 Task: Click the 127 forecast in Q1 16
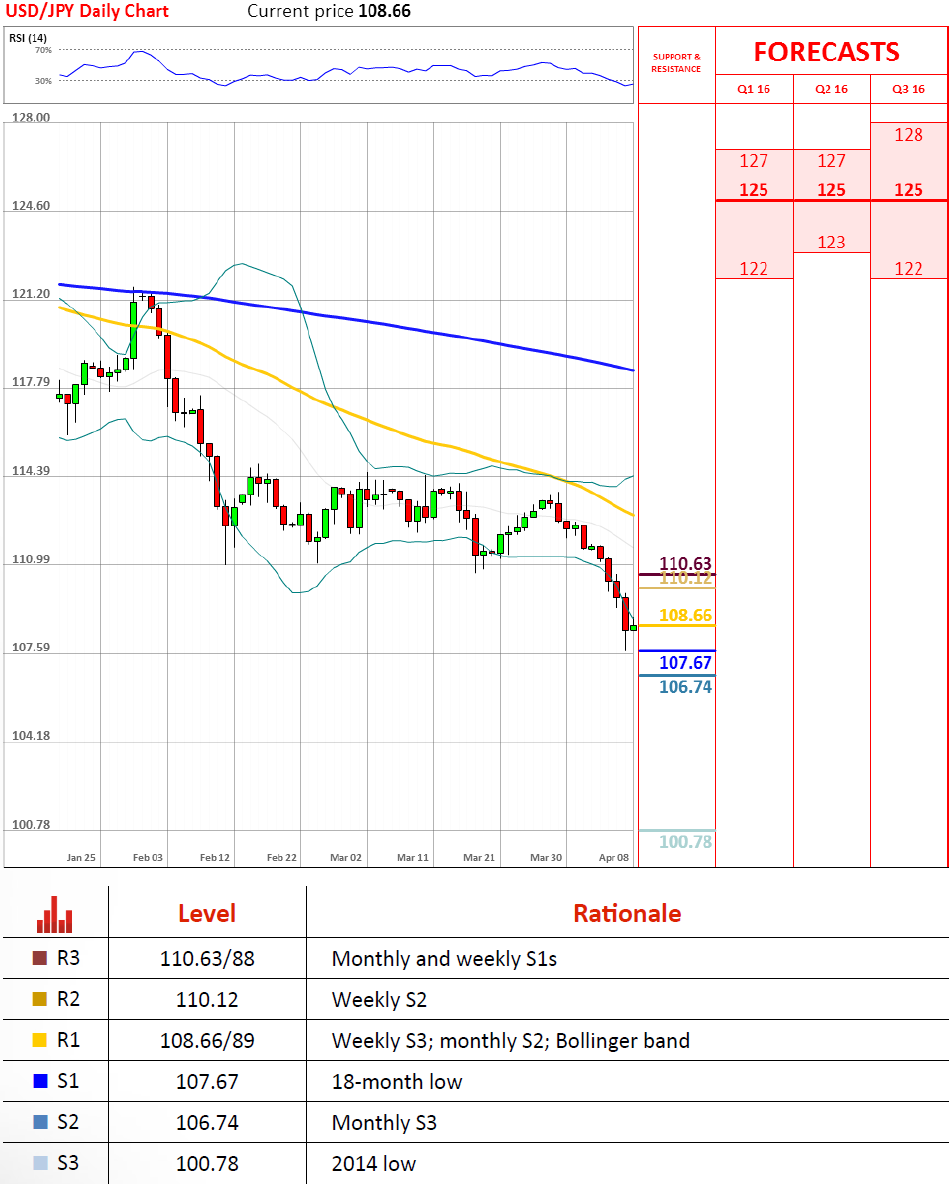753,161
